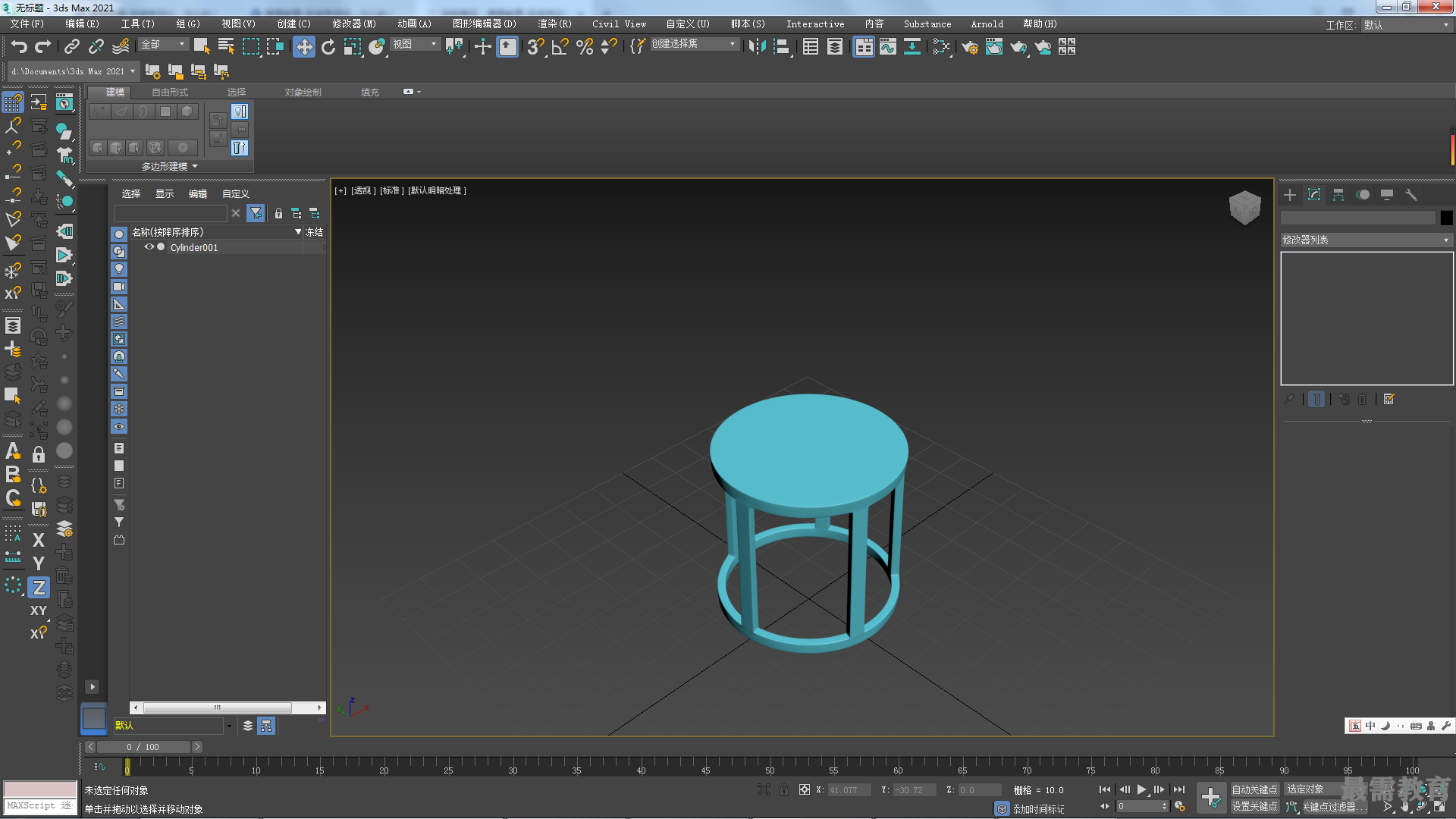This screenshot has width=1456, height=819.
Task: Activate the Select and Move tool
Action: [304, 47]
